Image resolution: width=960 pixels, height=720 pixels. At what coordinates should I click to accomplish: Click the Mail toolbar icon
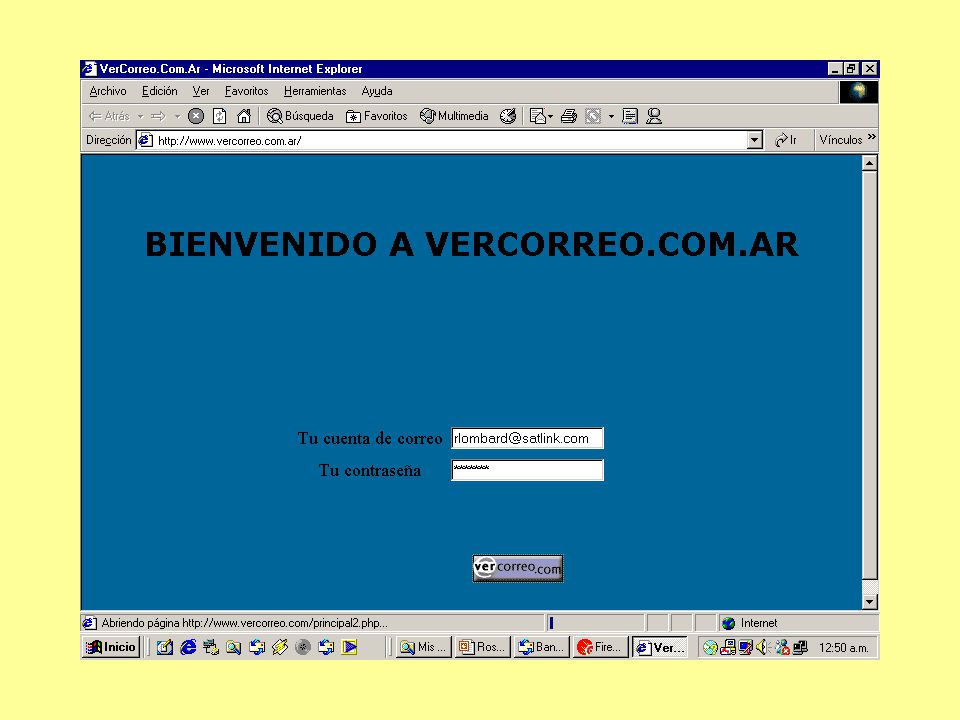(x=541, y=116)
